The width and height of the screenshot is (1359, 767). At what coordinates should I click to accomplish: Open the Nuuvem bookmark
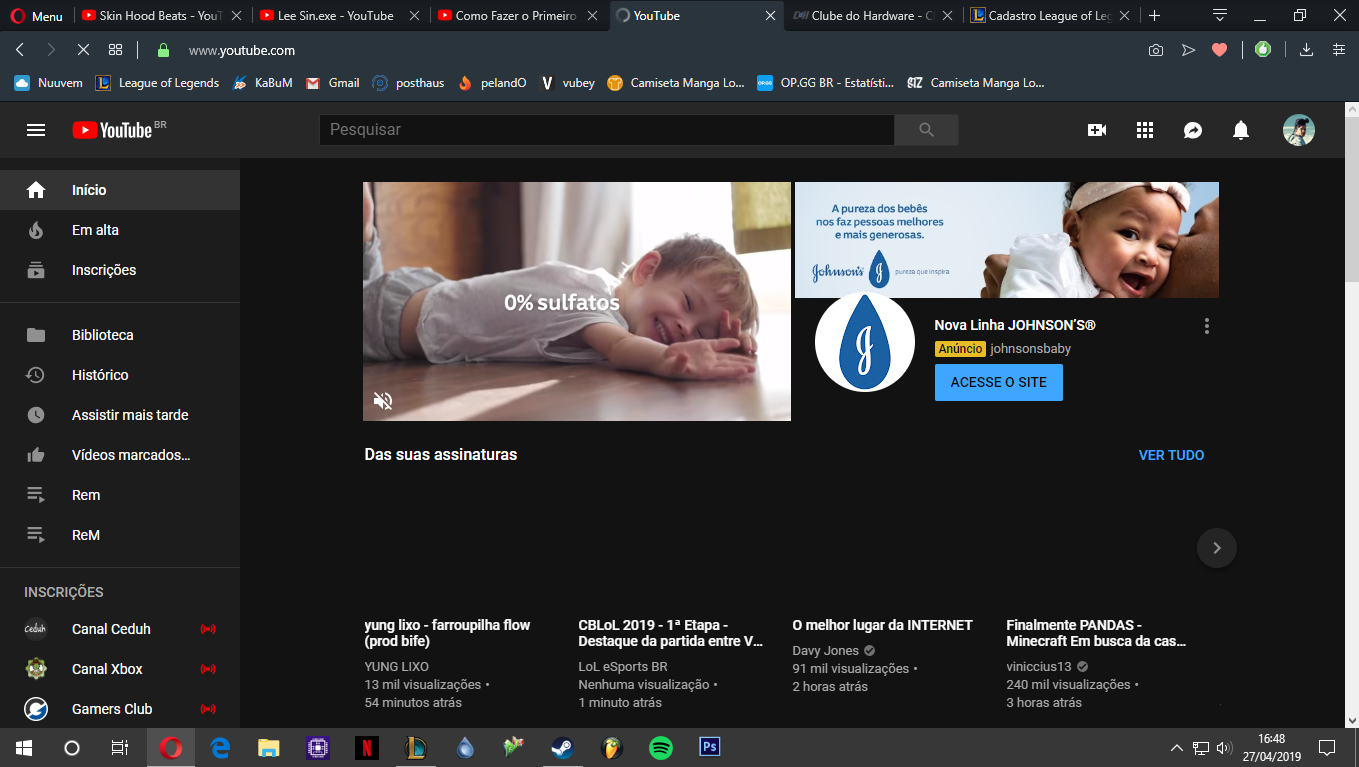pyautogui.click(x=49, y=83)
